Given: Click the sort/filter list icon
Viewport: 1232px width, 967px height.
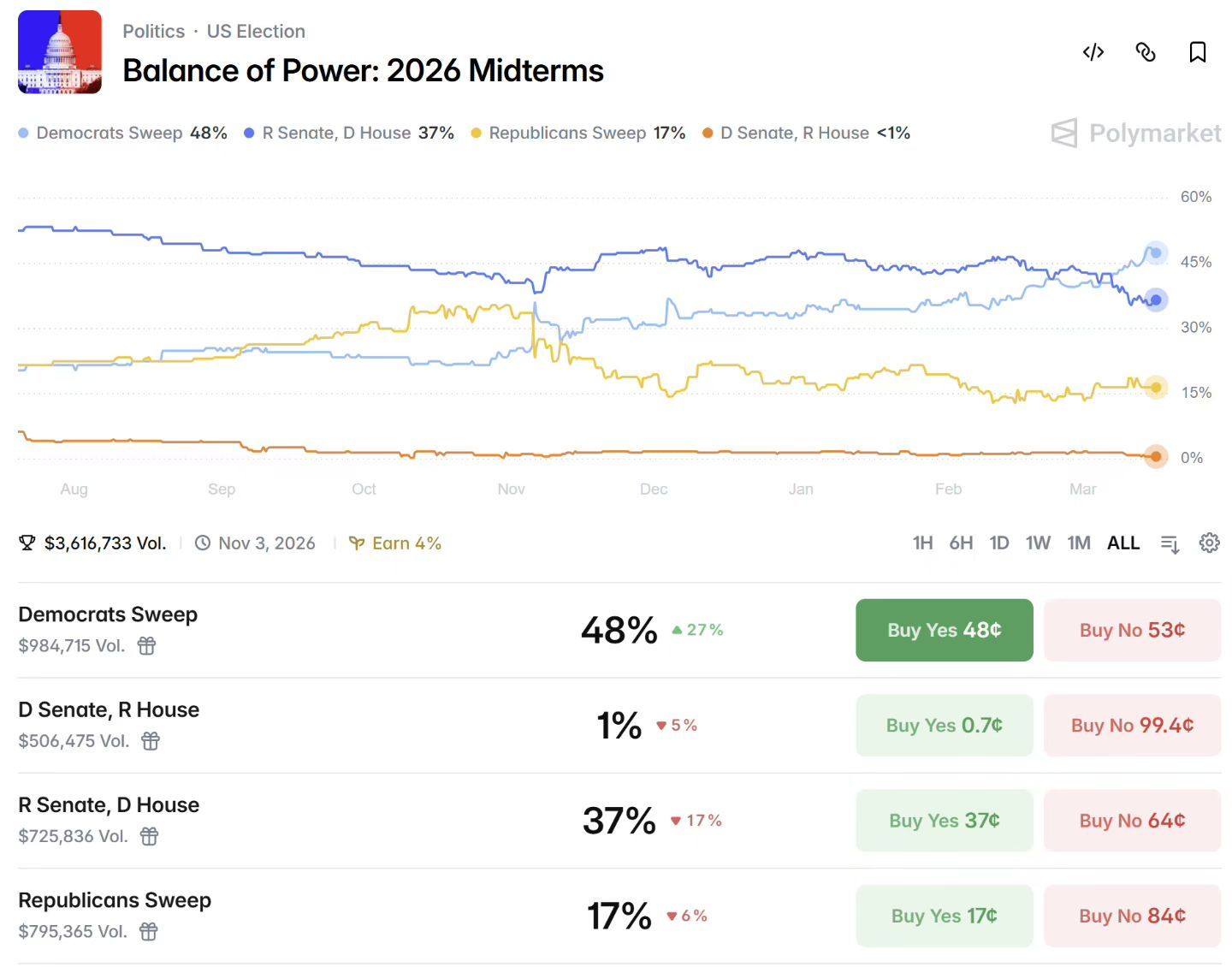Looking at the screenshot, I should point(1170,543).
